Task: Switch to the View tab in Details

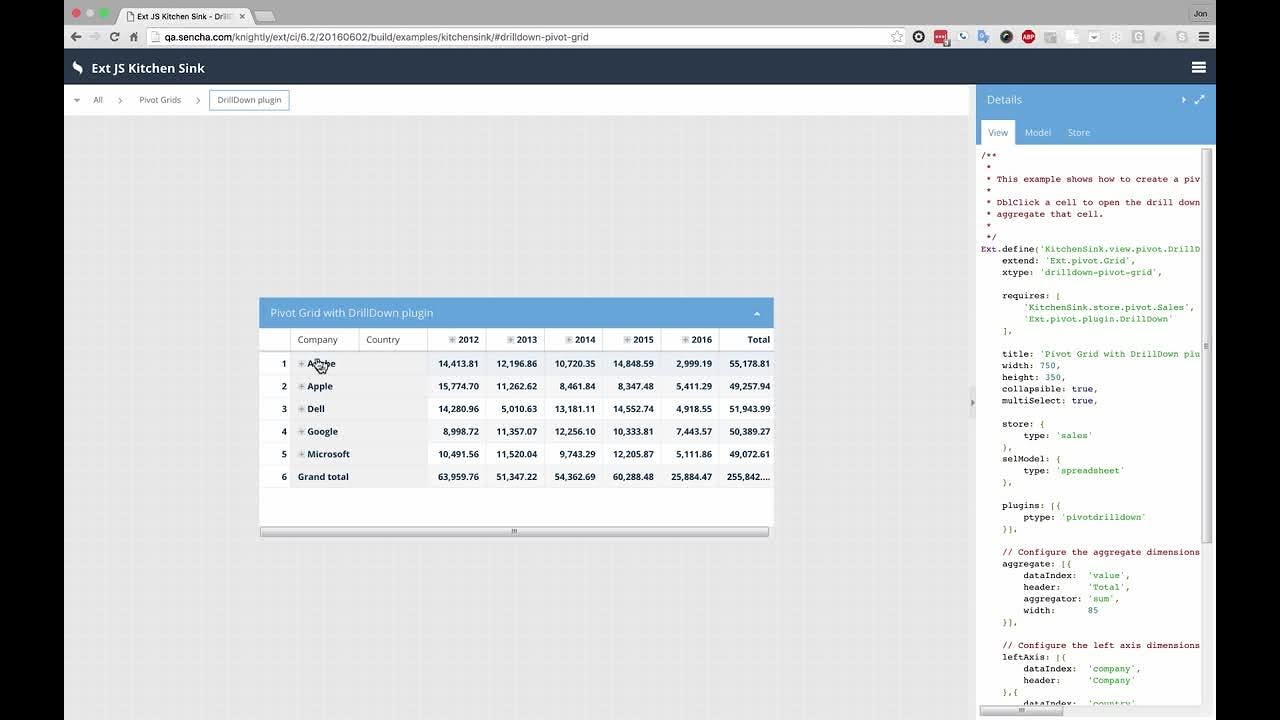Action: click(x=998, y=132)
